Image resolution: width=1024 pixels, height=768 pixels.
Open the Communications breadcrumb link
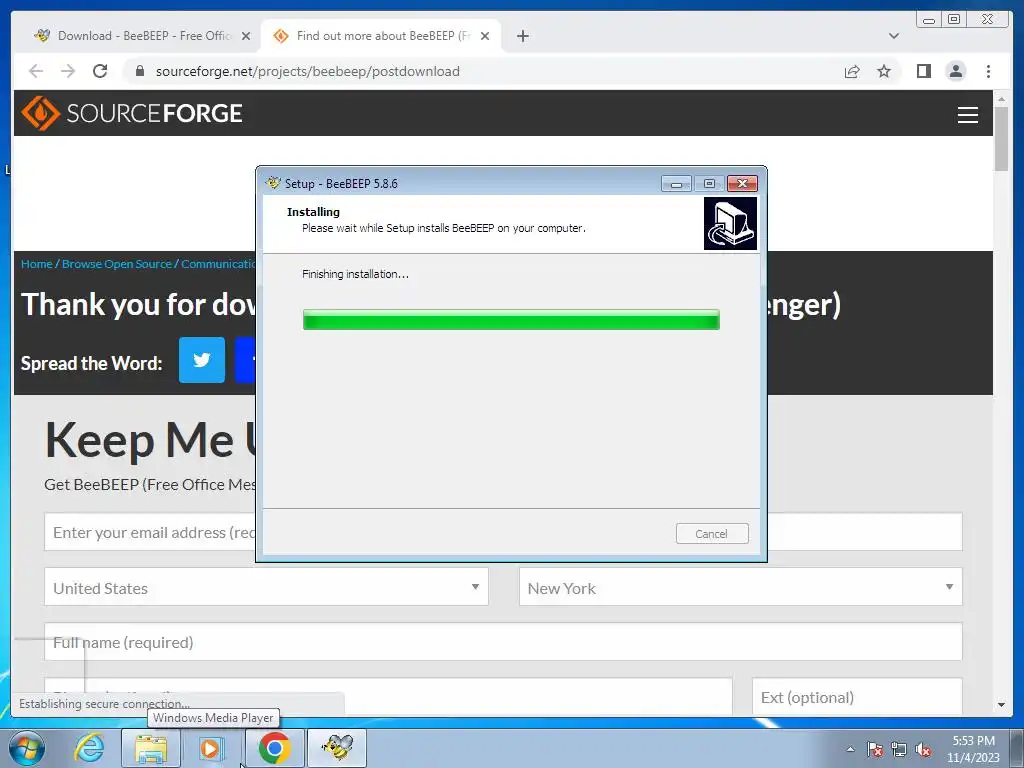(218, 264)
